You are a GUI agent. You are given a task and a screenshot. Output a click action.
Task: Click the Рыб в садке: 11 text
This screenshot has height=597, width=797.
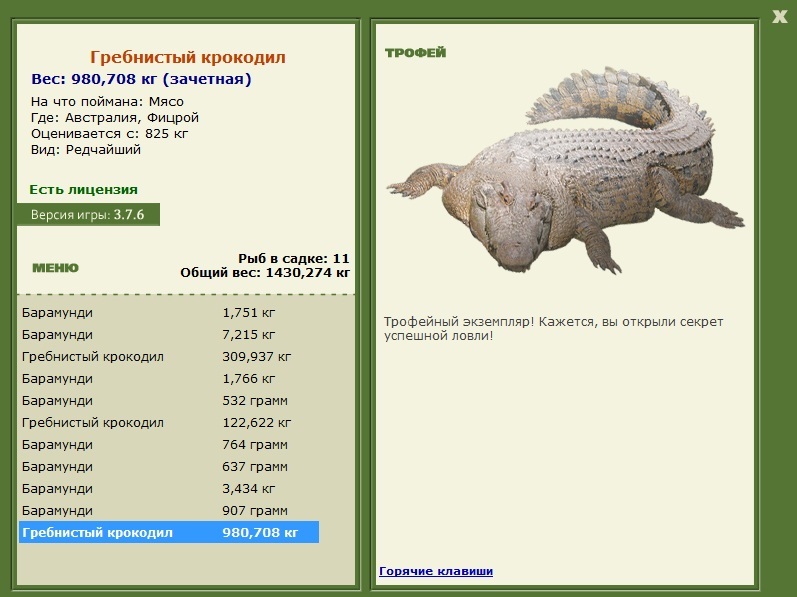click(294, 259)
